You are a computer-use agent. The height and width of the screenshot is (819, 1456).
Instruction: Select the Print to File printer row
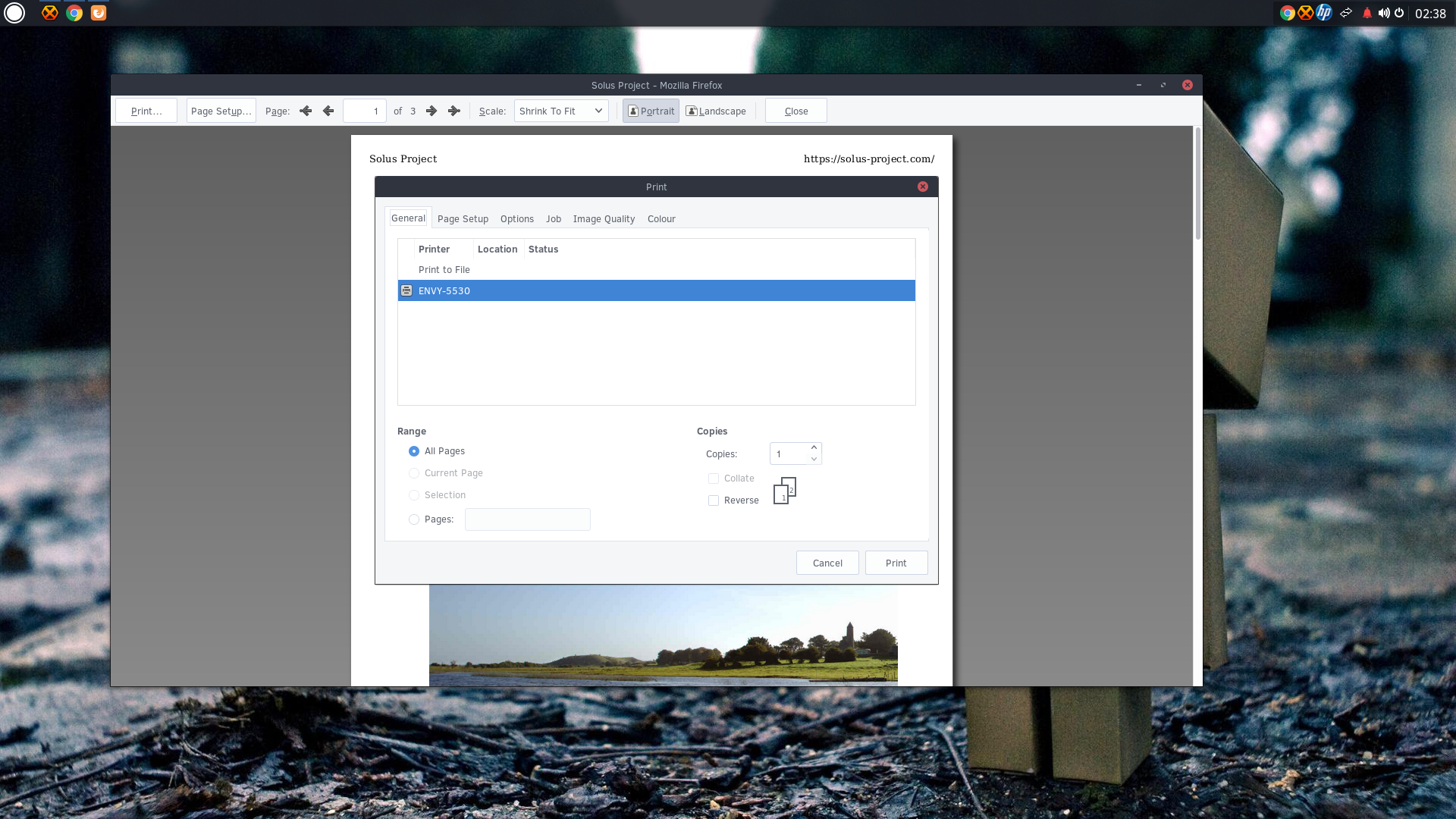tap(657, 270)
